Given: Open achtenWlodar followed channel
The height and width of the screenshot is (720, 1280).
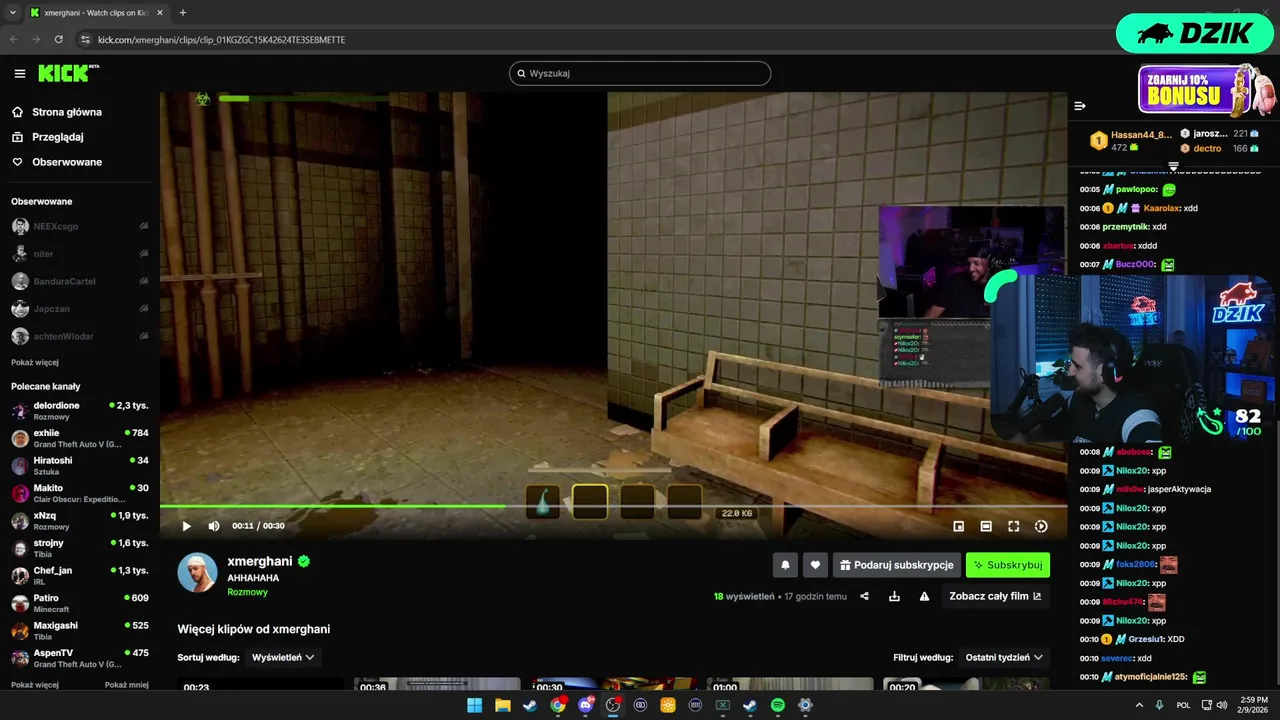Looking at the screenshot, I should [80, 336].
